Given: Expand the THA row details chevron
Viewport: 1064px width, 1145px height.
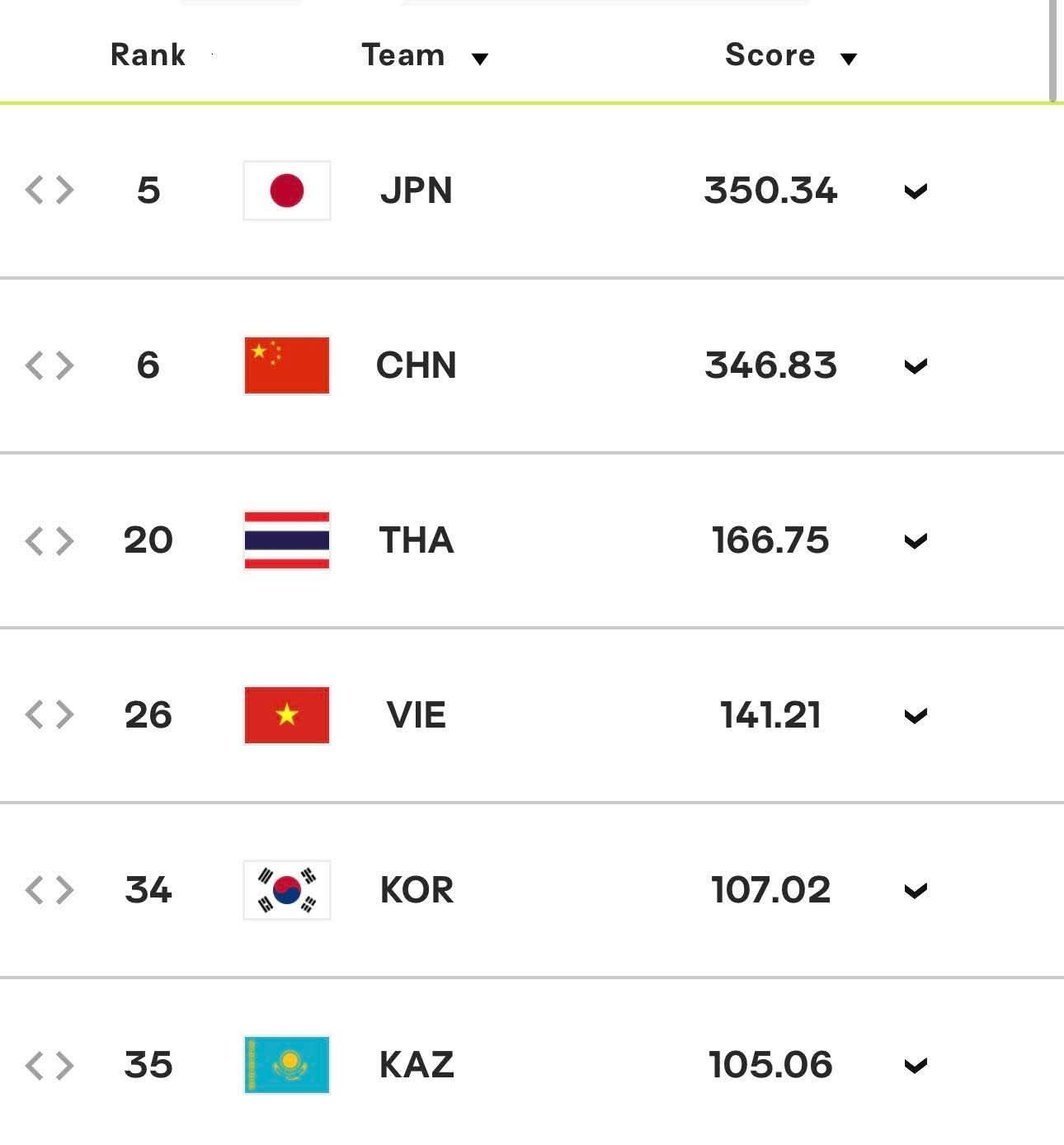Looking at the screenshot, I should (x=916, y=541).
